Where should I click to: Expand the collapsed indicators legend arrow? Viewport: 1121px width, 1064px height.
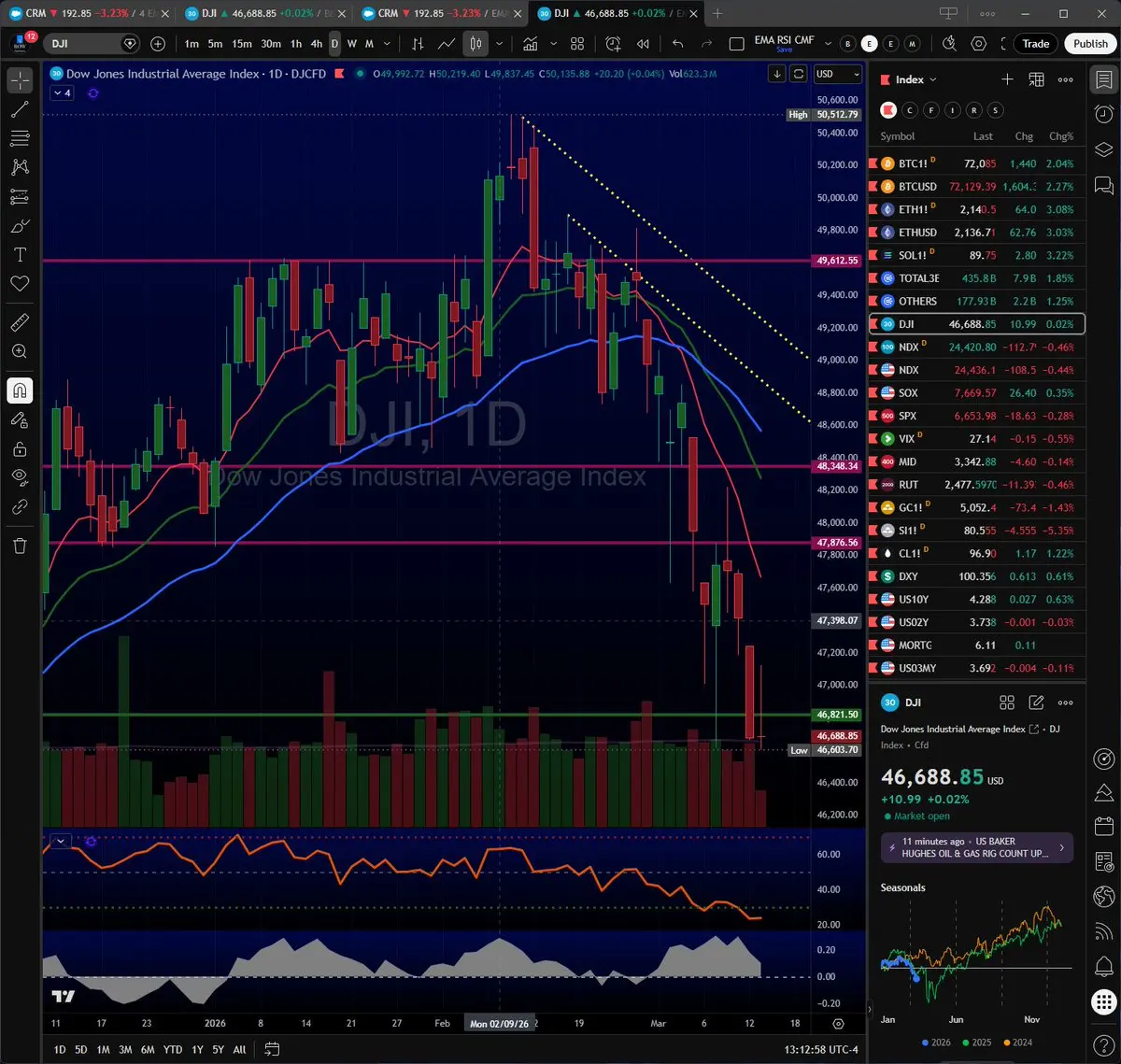point(62,93)
